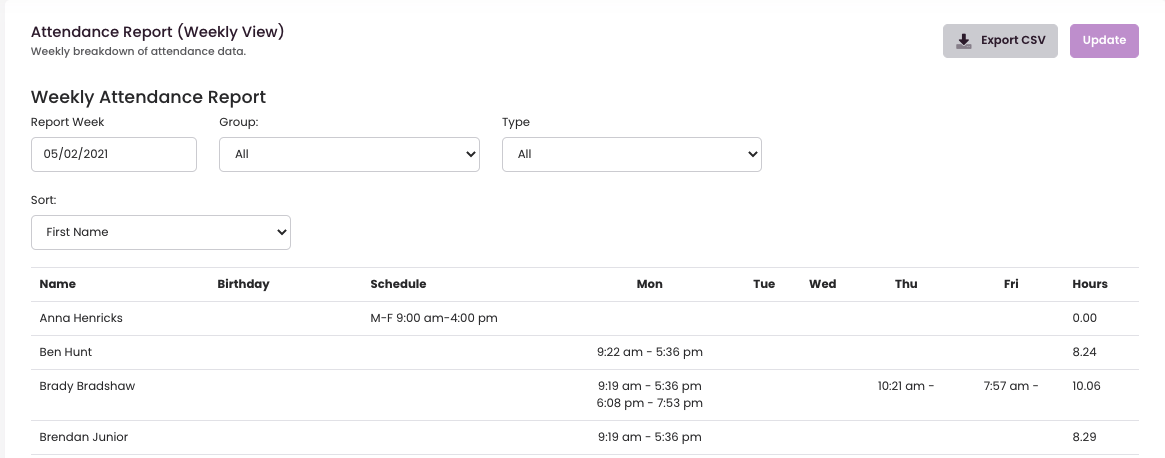Click the 10.06 hours value

pyautogui.click(x=1086, y=387)
